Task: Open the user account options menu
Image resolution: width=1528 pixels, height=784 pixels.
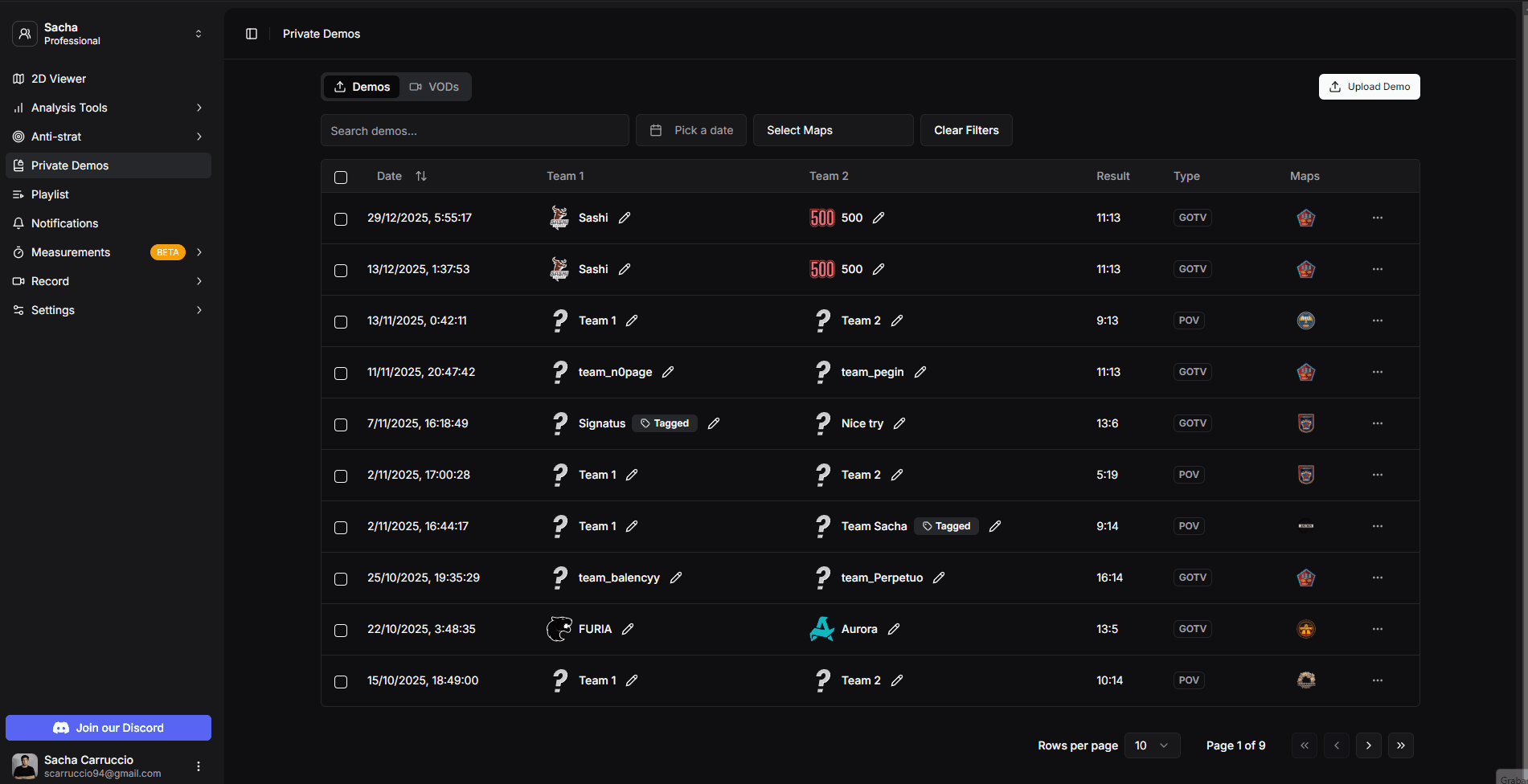Action: tap(199, 766)
